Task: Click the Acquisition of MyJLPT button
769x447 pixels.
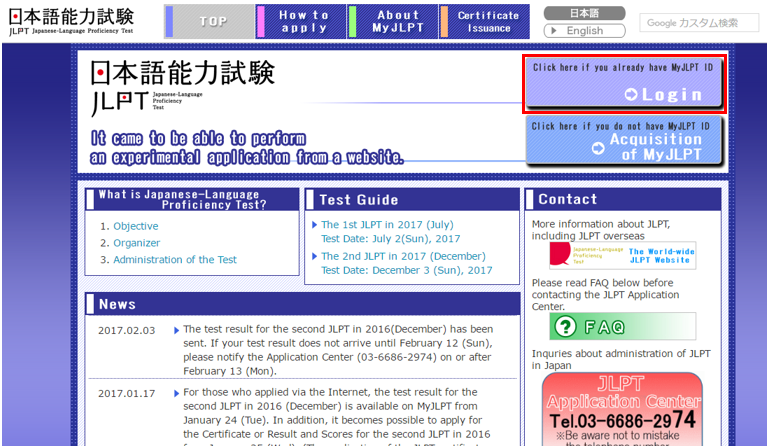Action: click(x=624, y=141)
